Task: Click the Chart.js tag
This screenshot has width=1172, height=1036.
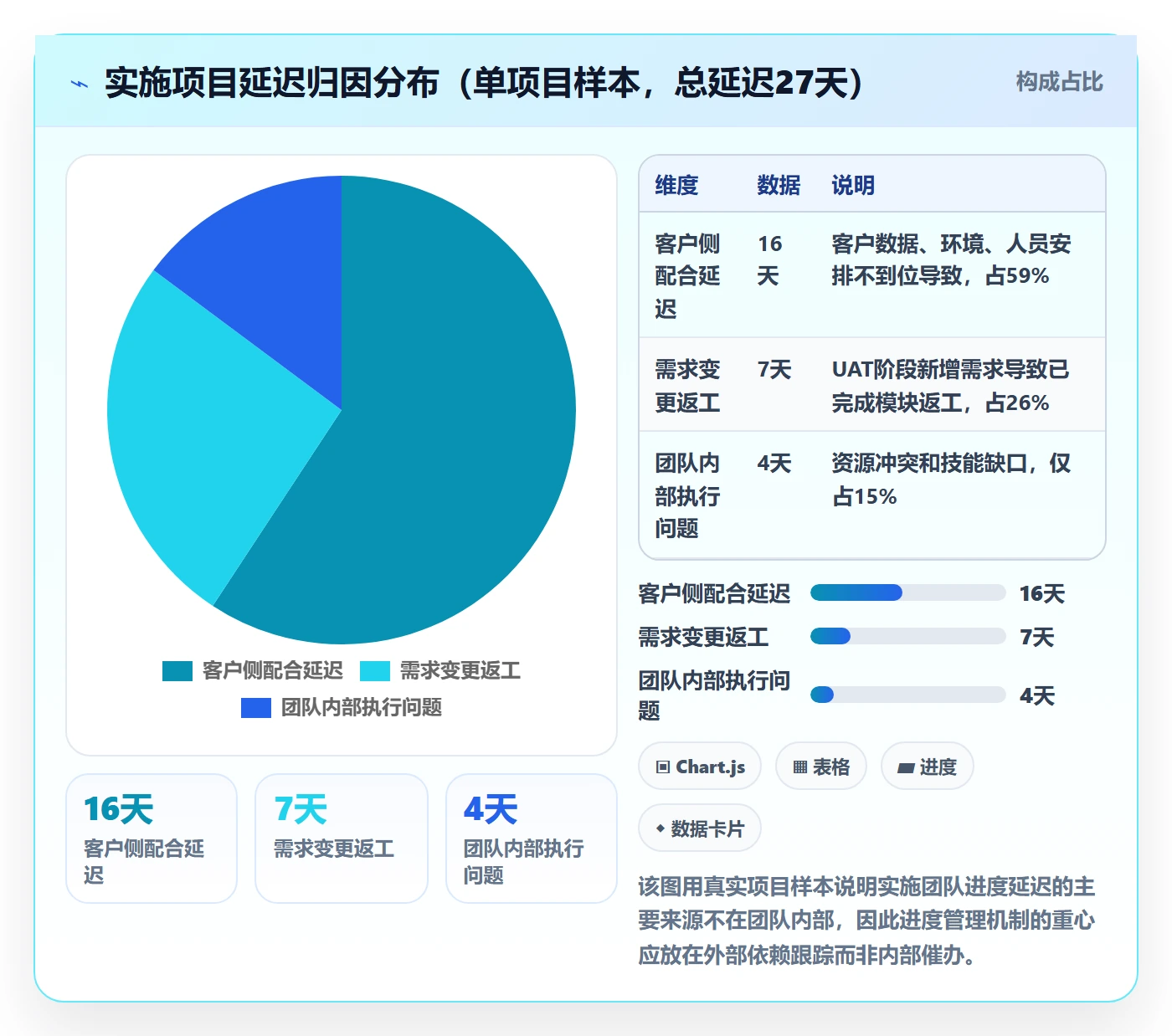Action: pos(700,767)
